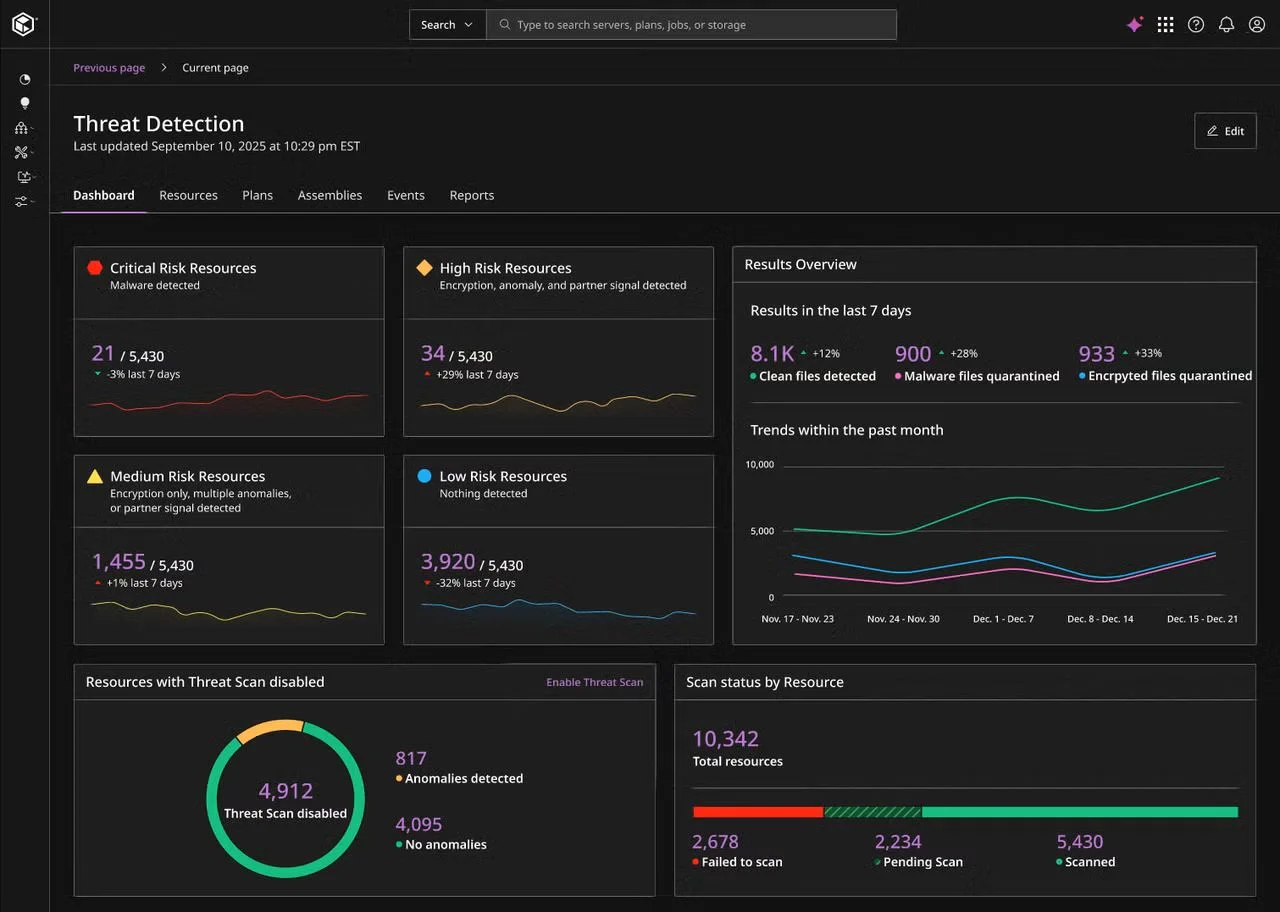Open the Reports tab
Image resolution: width=1280 pixels, height=912 pixels.
(472, 195)
